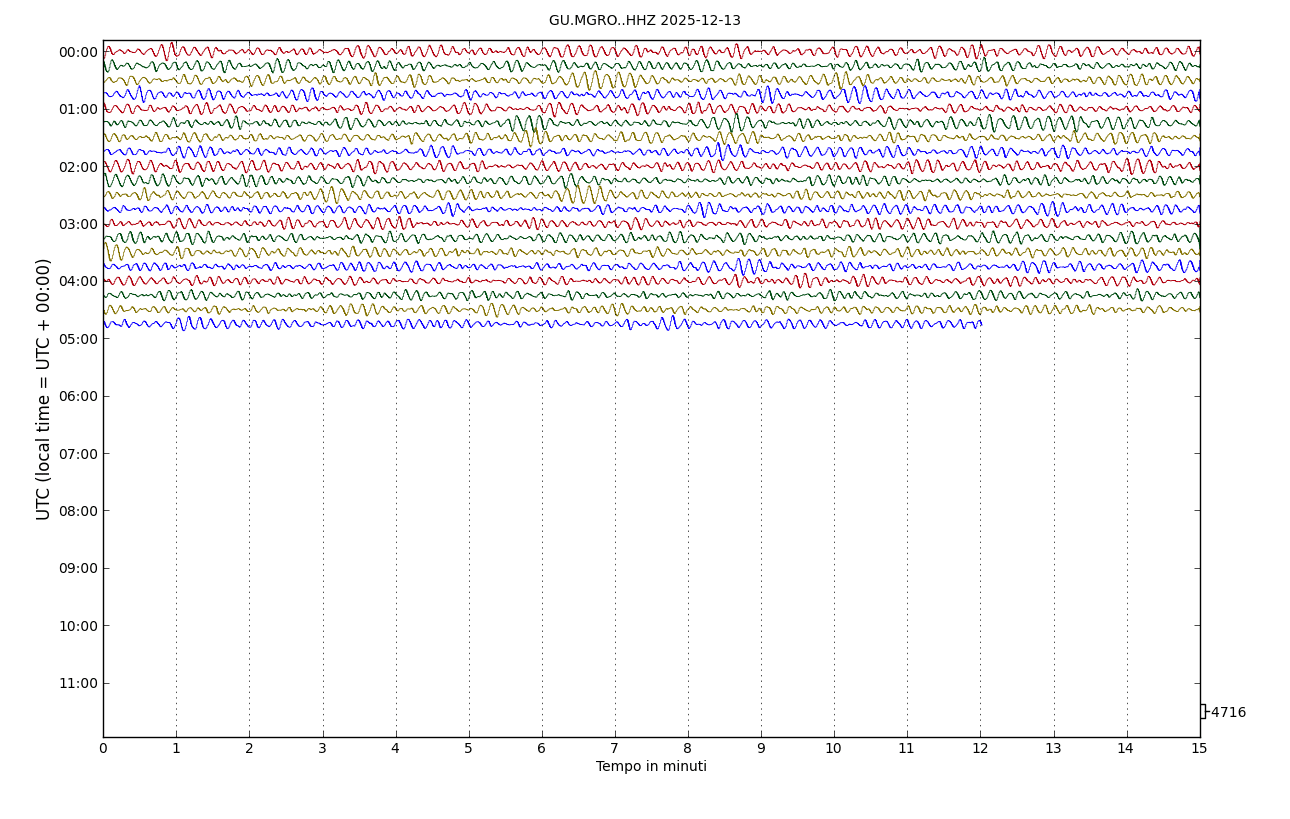Click the plot title GU.MGRO..HHZ 2025-12-13
This screenshot has height=819, width=1290.
point(644,21)
